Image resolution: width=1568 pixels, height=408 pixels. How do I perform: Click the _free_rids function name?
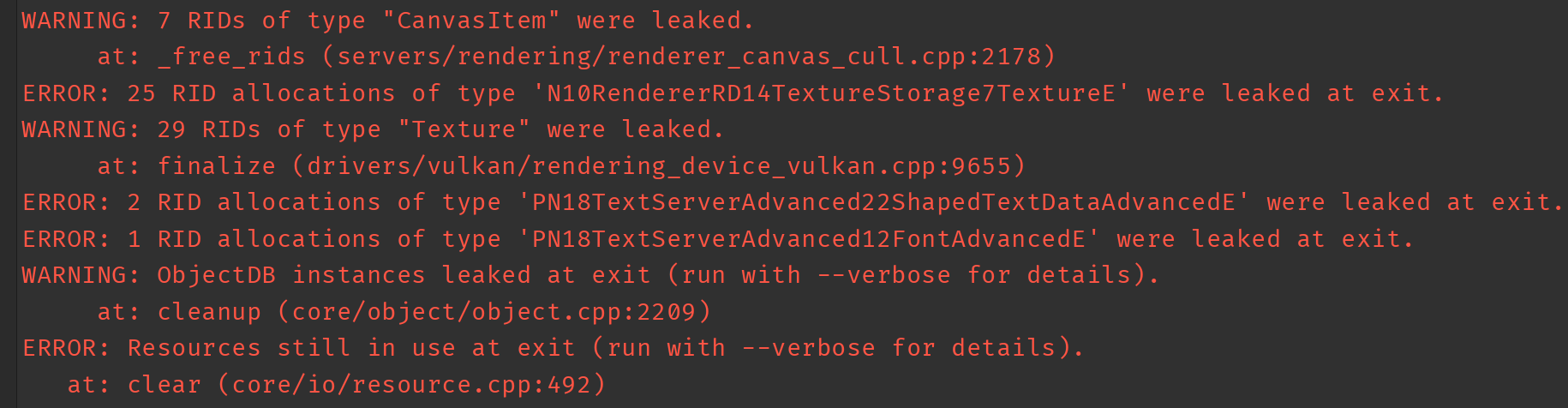click(231, 57)
